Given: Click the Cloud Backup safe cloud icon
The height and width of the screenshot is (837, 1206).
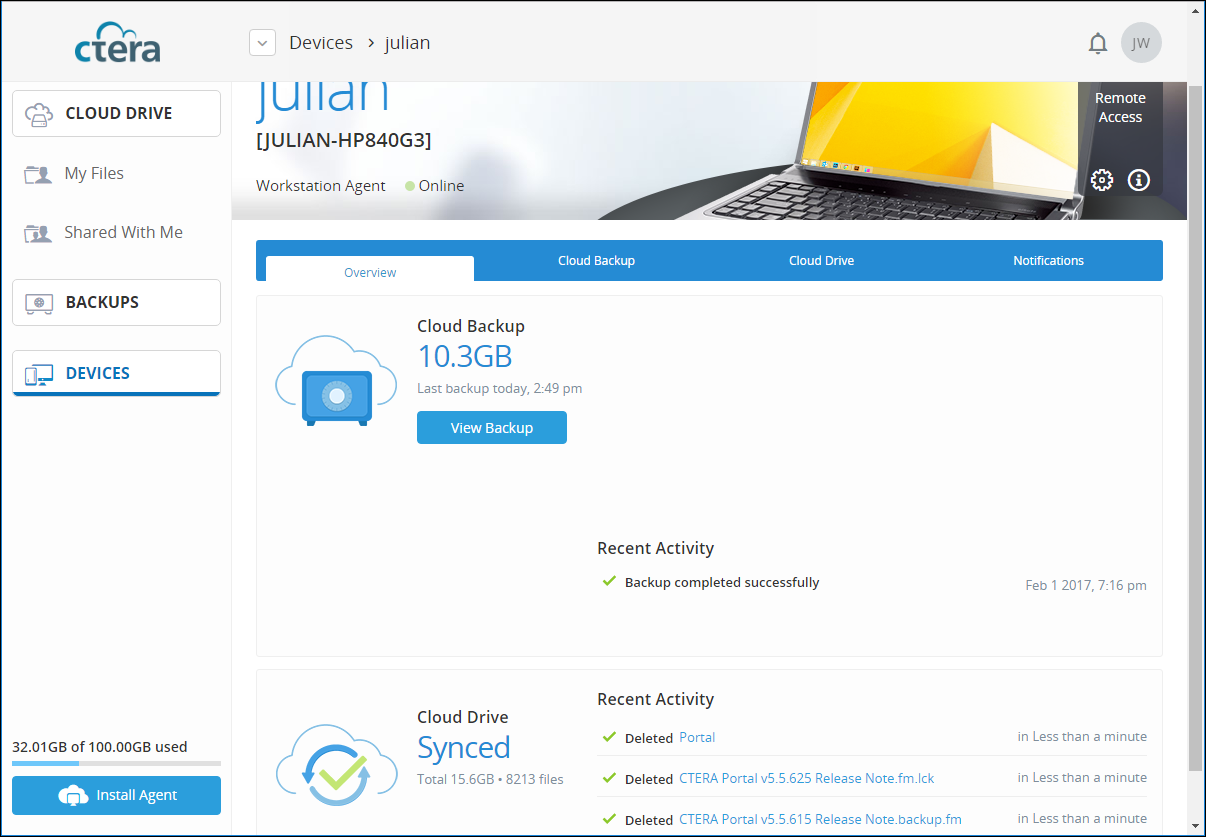Looking at the screenshot, I should (x=335, y=383).
